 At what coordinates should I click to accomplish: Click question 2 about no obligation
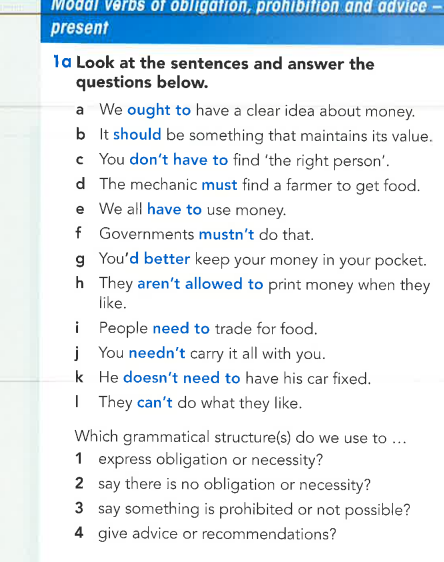point(223,485)
